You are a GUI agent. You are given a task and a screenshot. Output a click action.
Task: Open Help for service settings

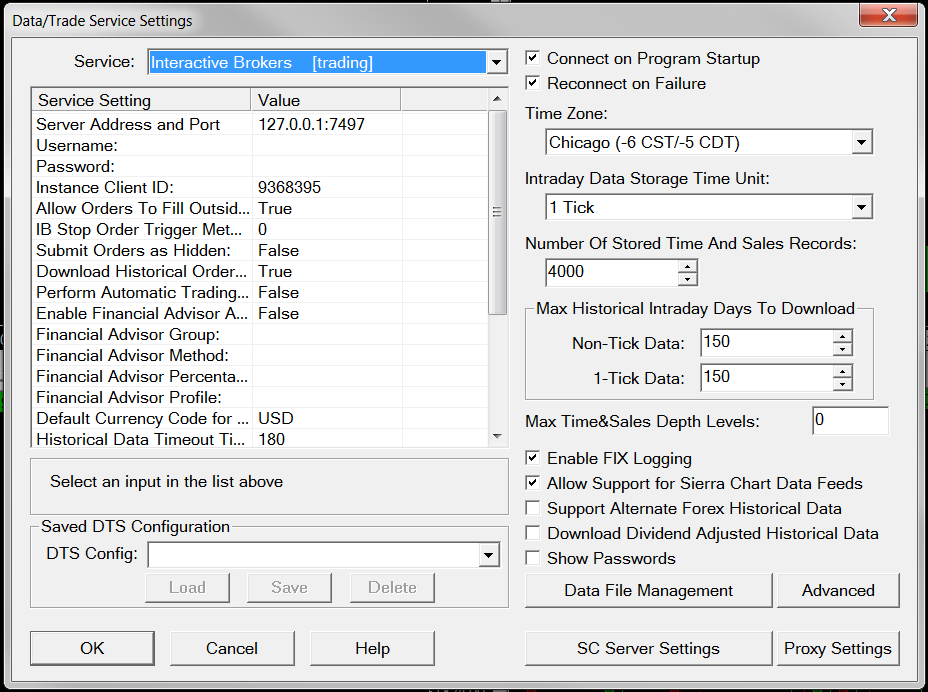coord(372,648)
